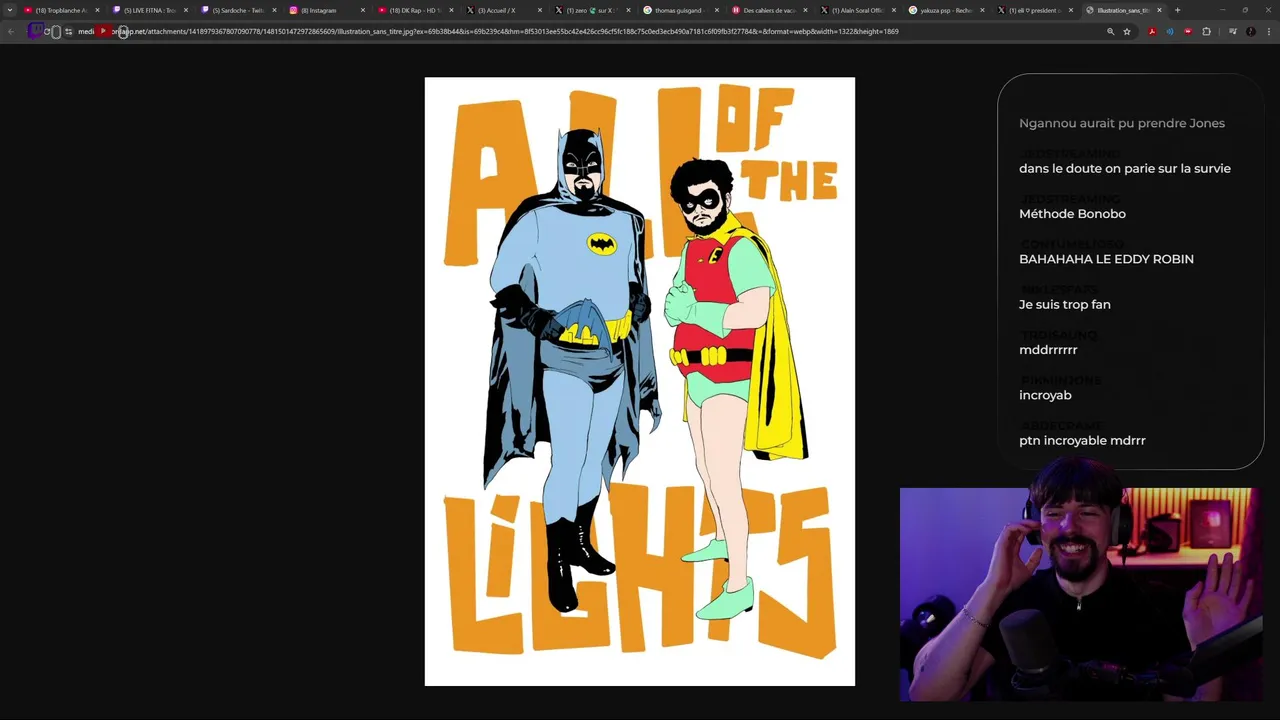
Task: Open the 'eli president' X tab
Action: click(1033, 10)
